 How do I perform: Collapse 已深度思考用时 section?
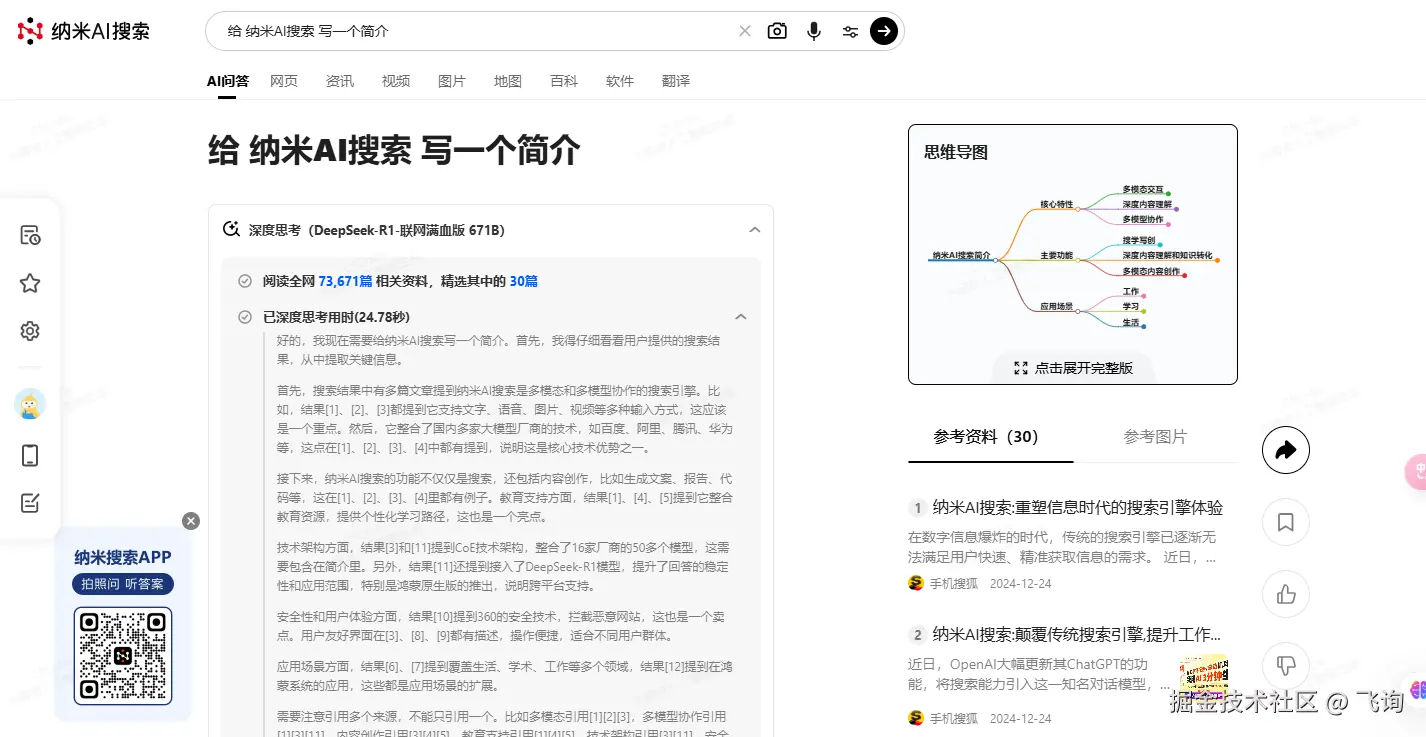tap(741, 317)
